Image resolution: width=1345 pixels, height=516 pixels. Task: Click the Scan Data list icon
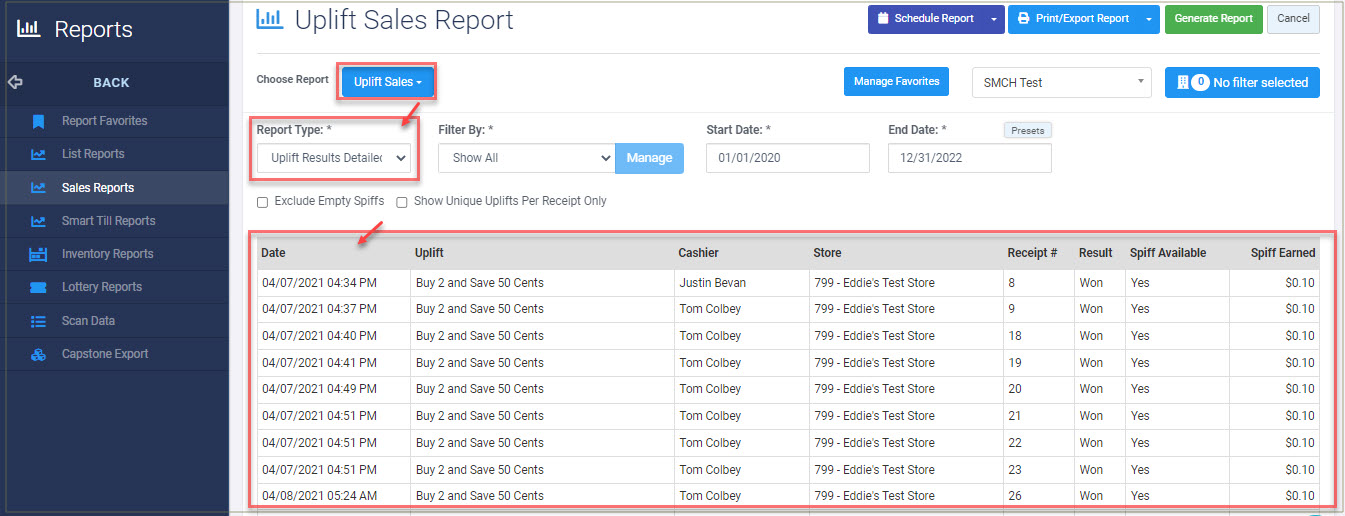click(38, 321)
